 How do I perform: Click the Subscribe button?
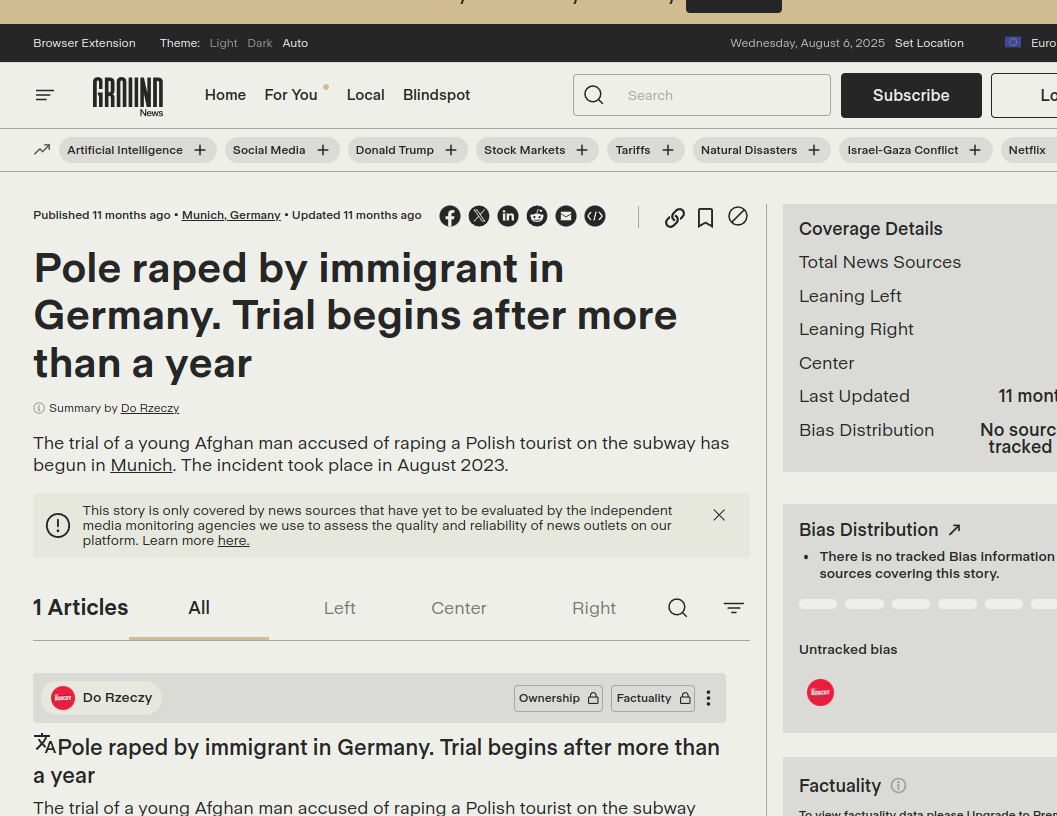(911, 96)
